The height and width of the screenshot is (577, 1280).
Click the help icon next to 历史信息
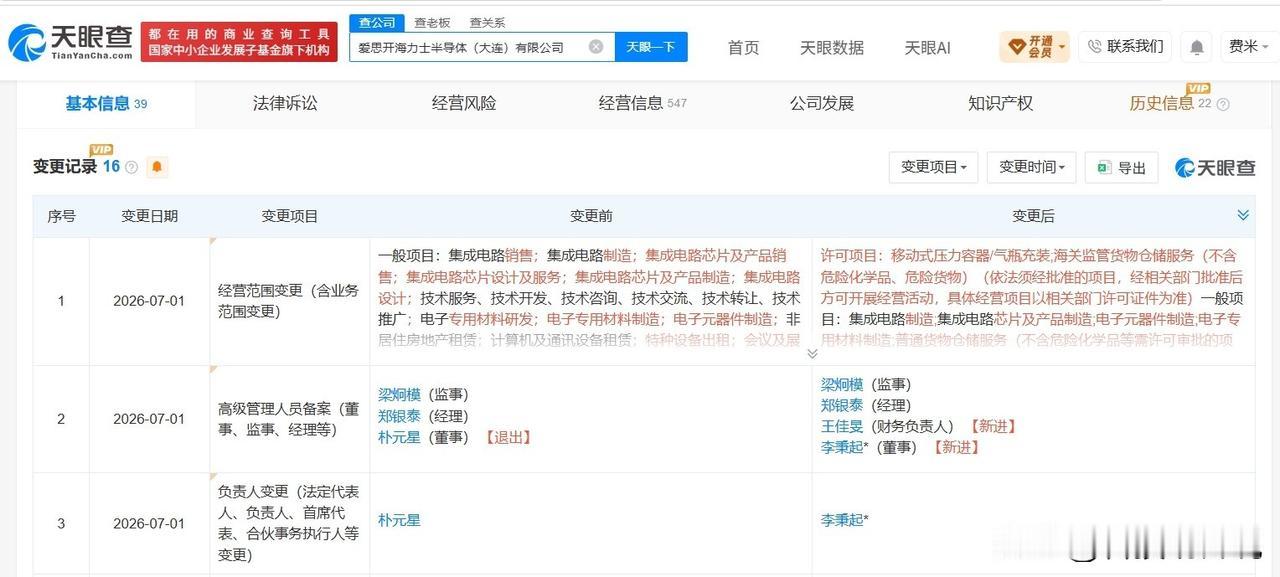point(1222,104)
